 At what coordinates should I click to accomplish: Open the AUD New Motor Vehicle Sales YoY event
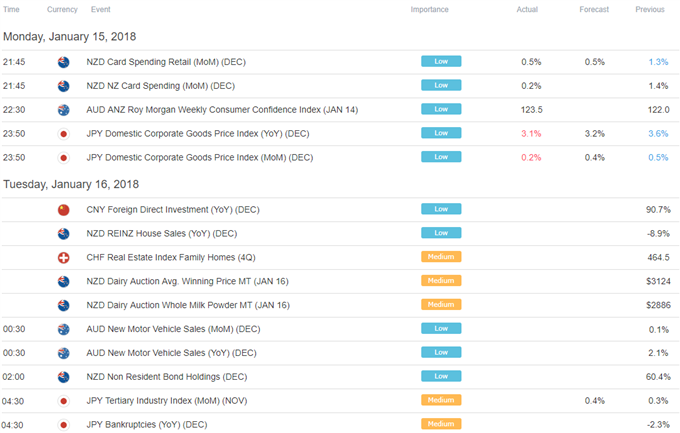(171, 353)
